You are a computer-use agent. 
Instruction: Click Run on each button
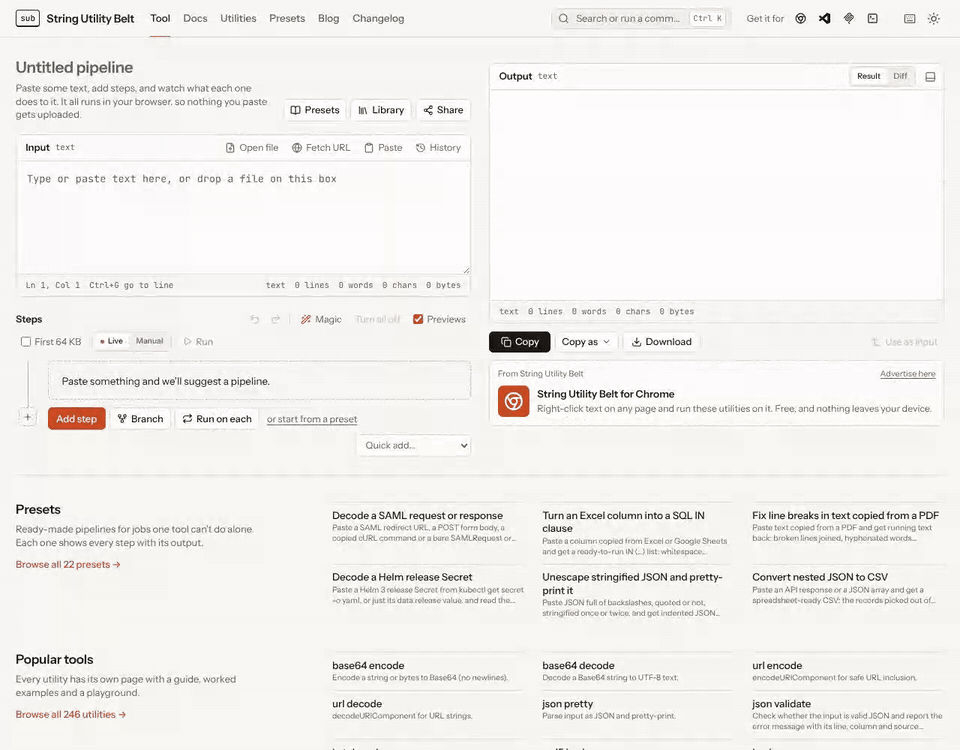(x=217, y=419)
